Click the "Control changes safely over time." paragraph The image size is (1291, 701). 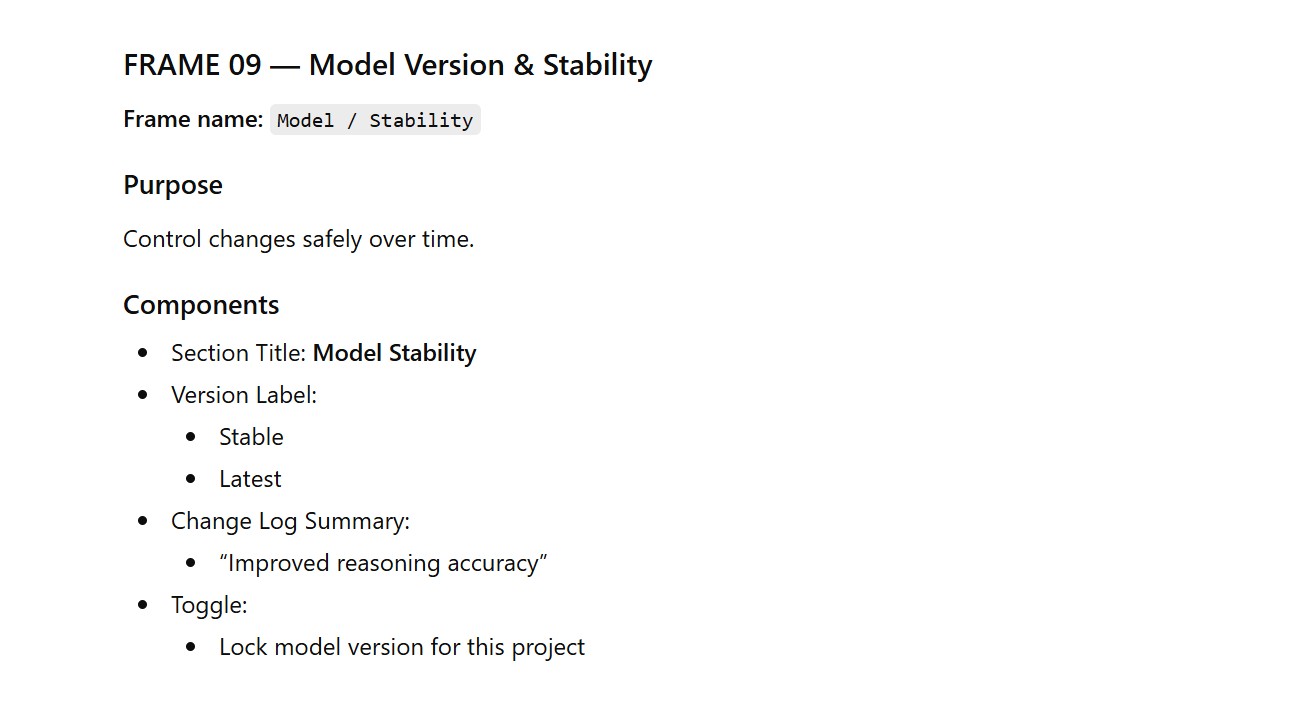298,239
